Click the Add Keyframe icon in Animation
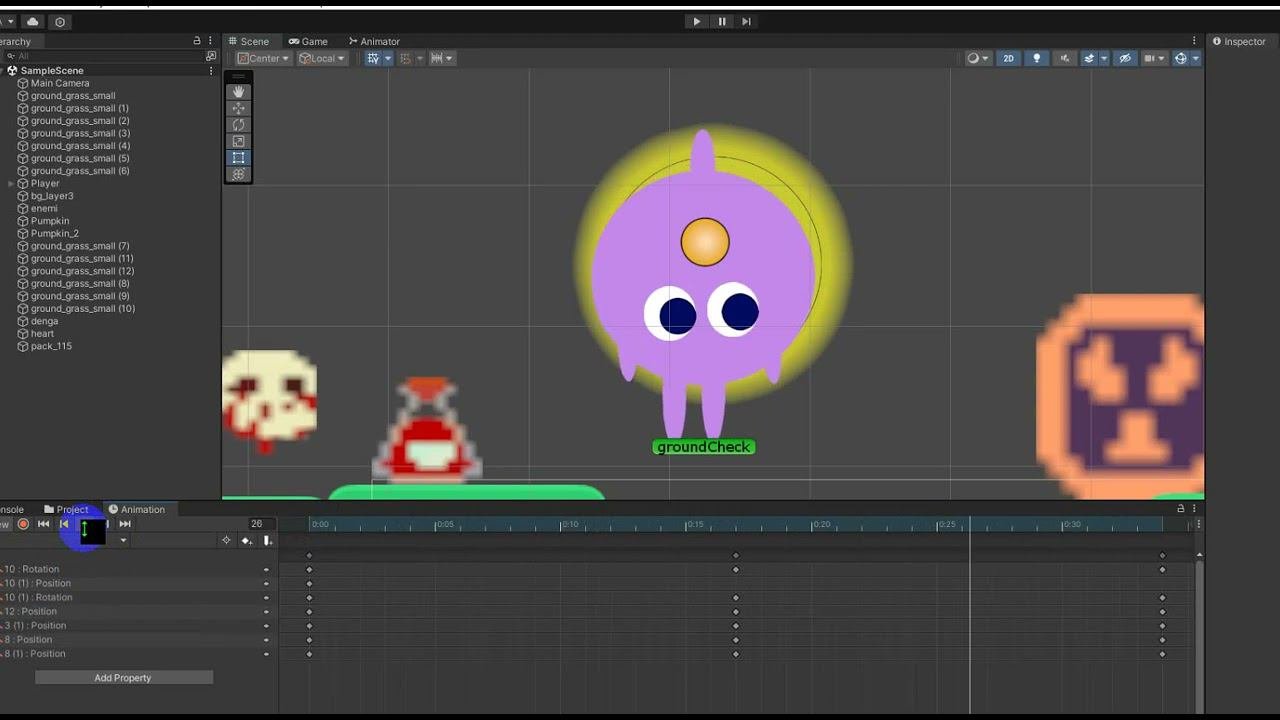Viewport: 1280px width, 720px height. point(246,541)
